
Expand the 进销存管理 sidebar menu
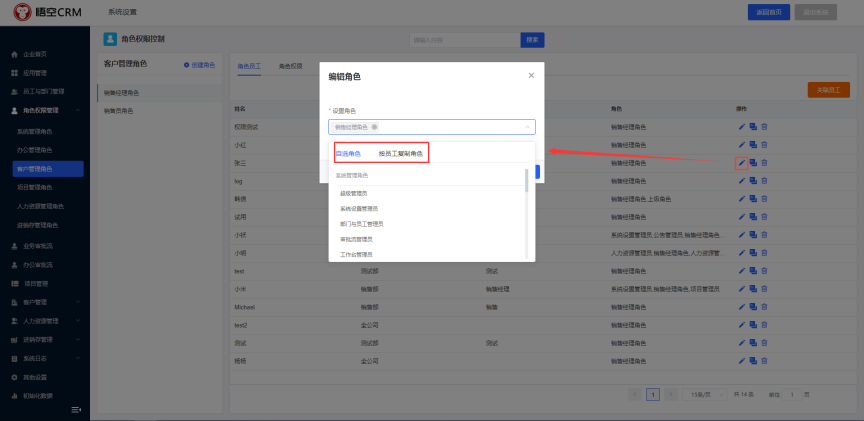78,339
